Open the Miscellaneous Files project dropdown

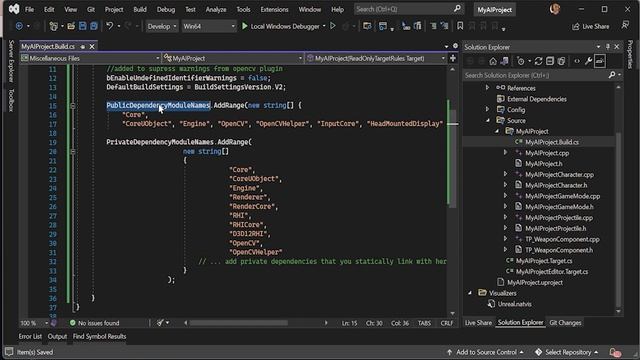point(90,58)
